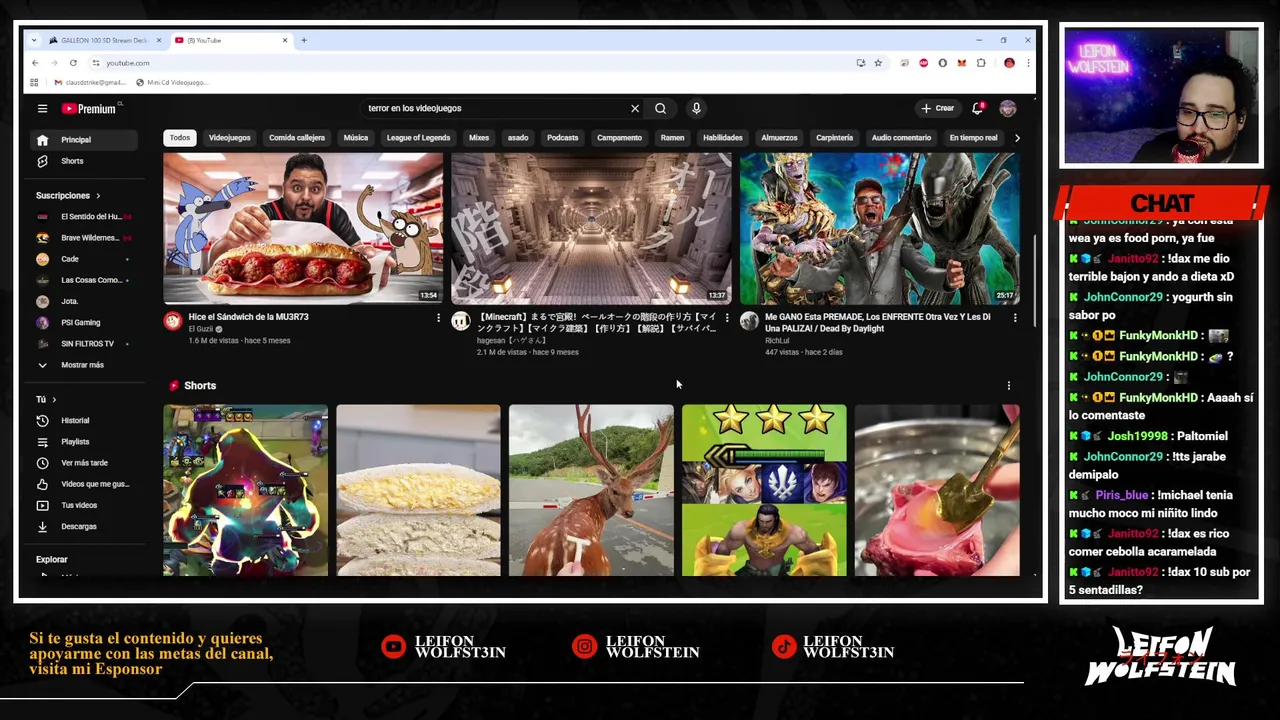Open the notifications bell
The height and width of the screenshot is (720, 1280).
[978, 108]
